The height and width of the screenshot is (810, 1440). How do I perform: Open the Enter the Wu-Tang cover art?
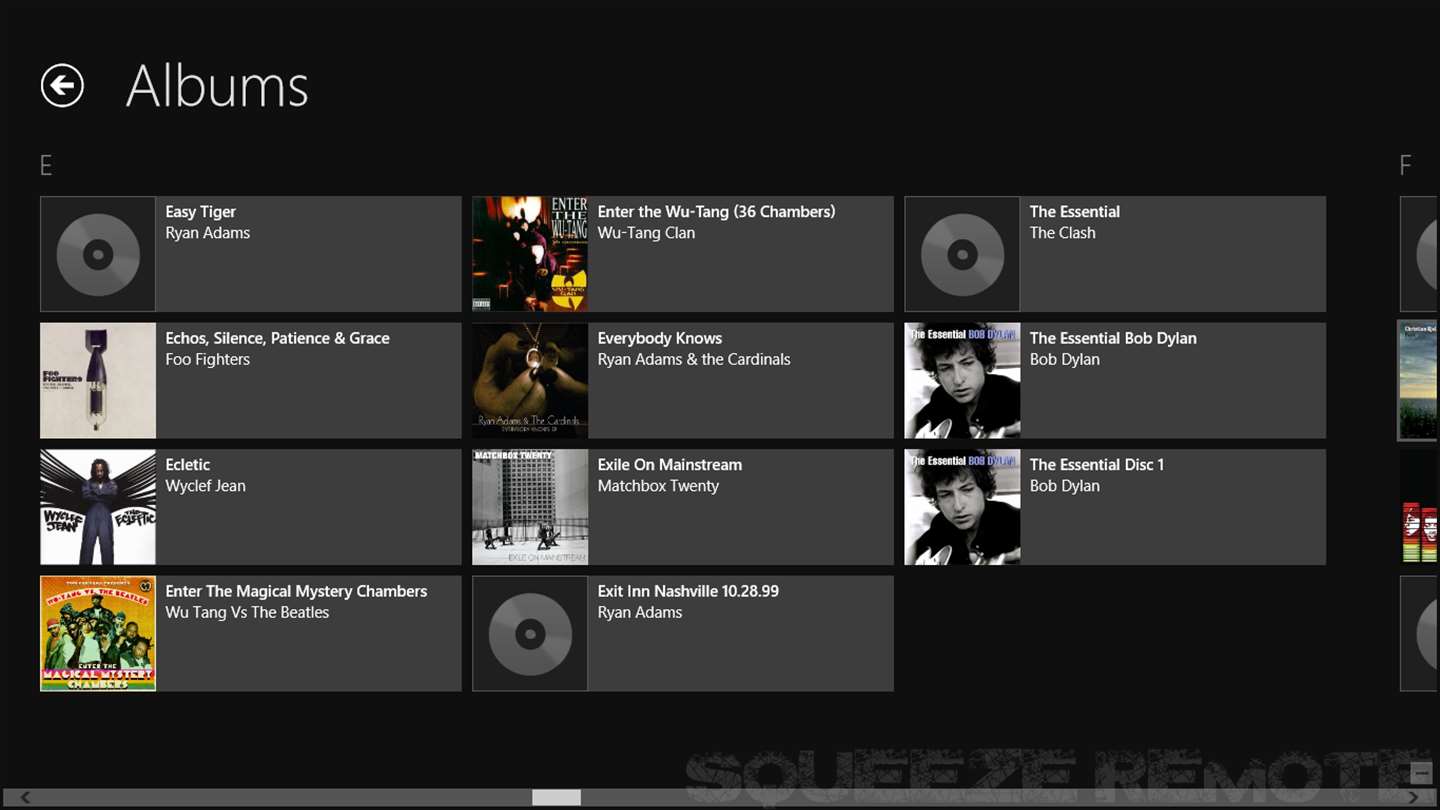530,254
